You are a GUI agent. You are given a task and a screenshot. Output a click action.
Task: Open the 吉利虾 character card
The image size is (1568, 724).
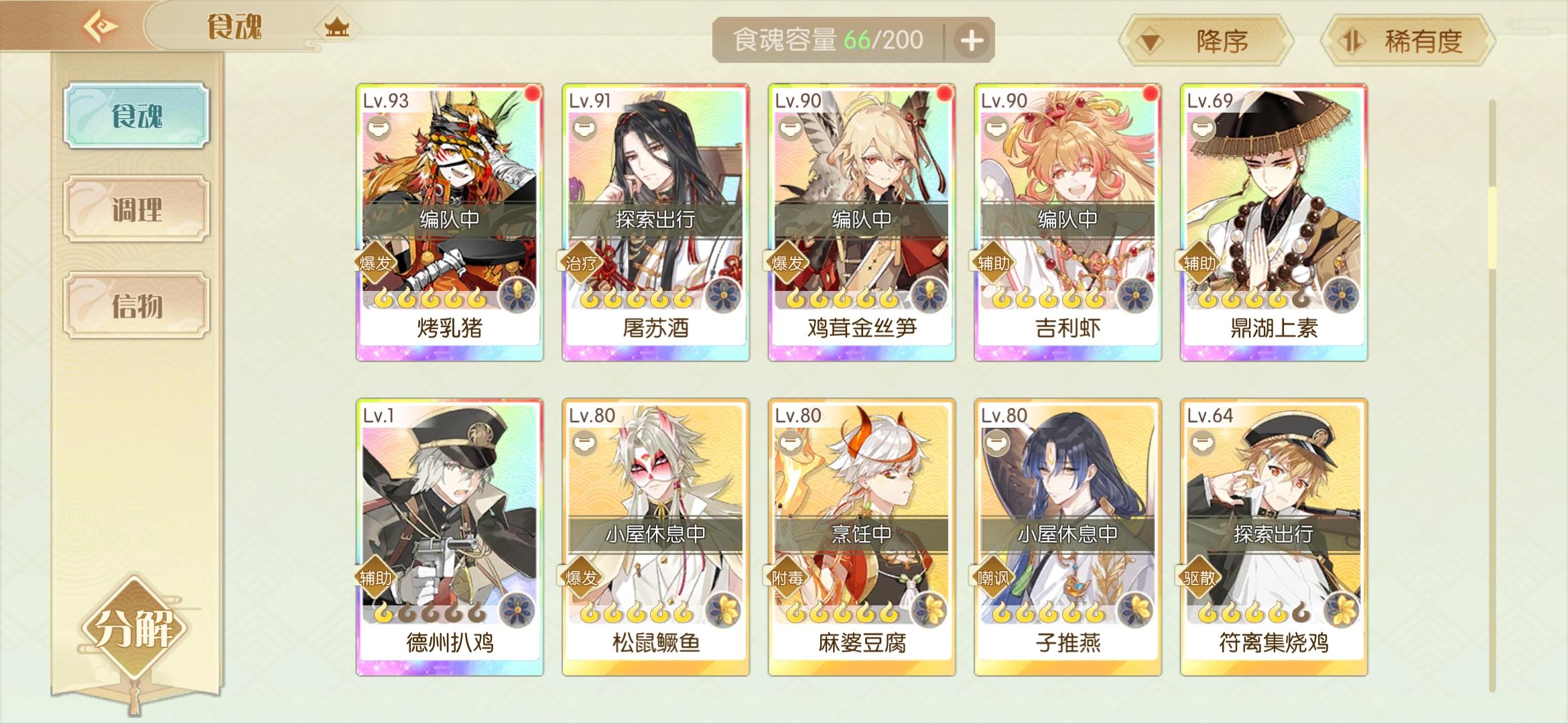1067,223
